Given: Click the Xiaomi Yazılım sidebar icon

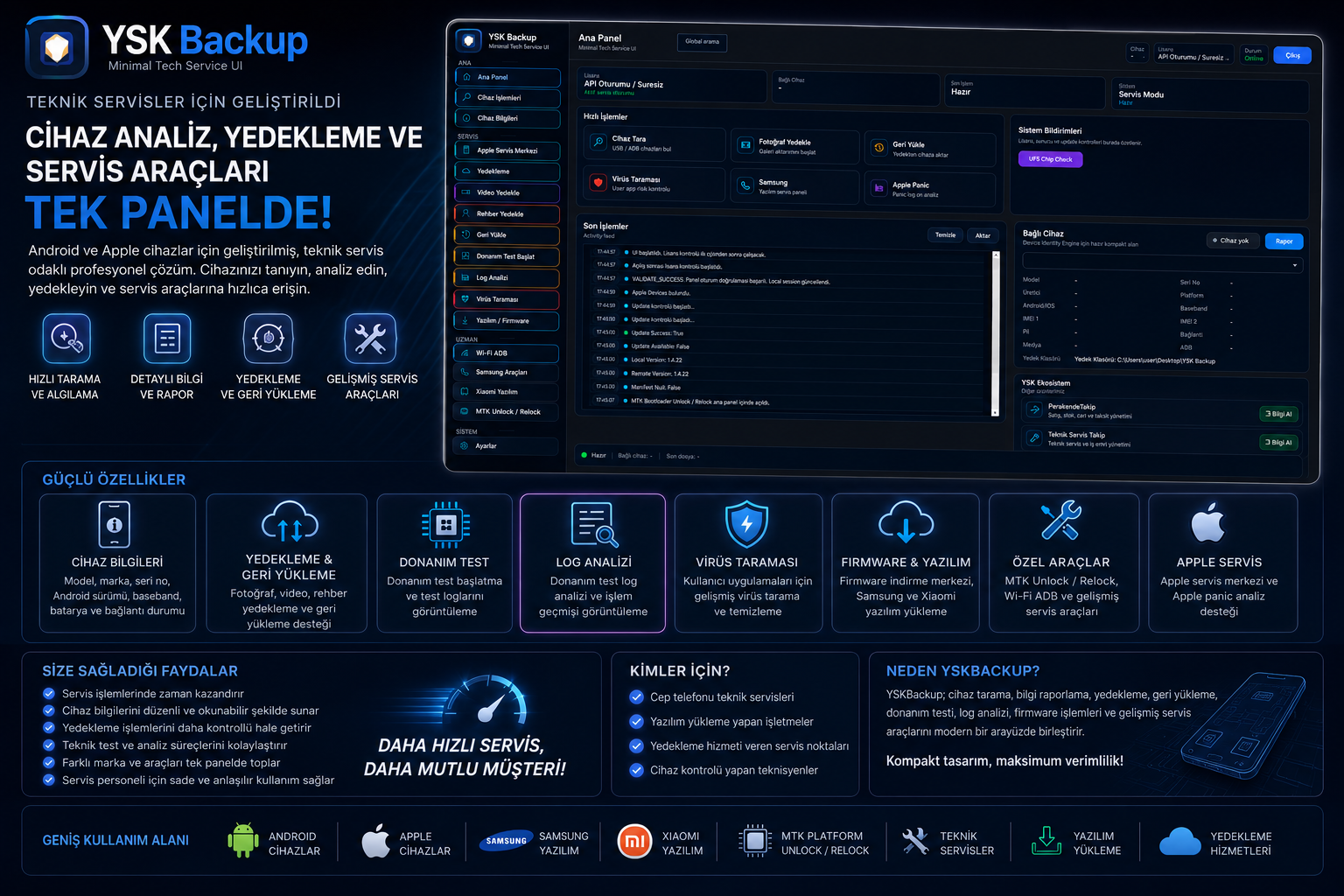Looking at the screenshot, I should tap(465, 392).
